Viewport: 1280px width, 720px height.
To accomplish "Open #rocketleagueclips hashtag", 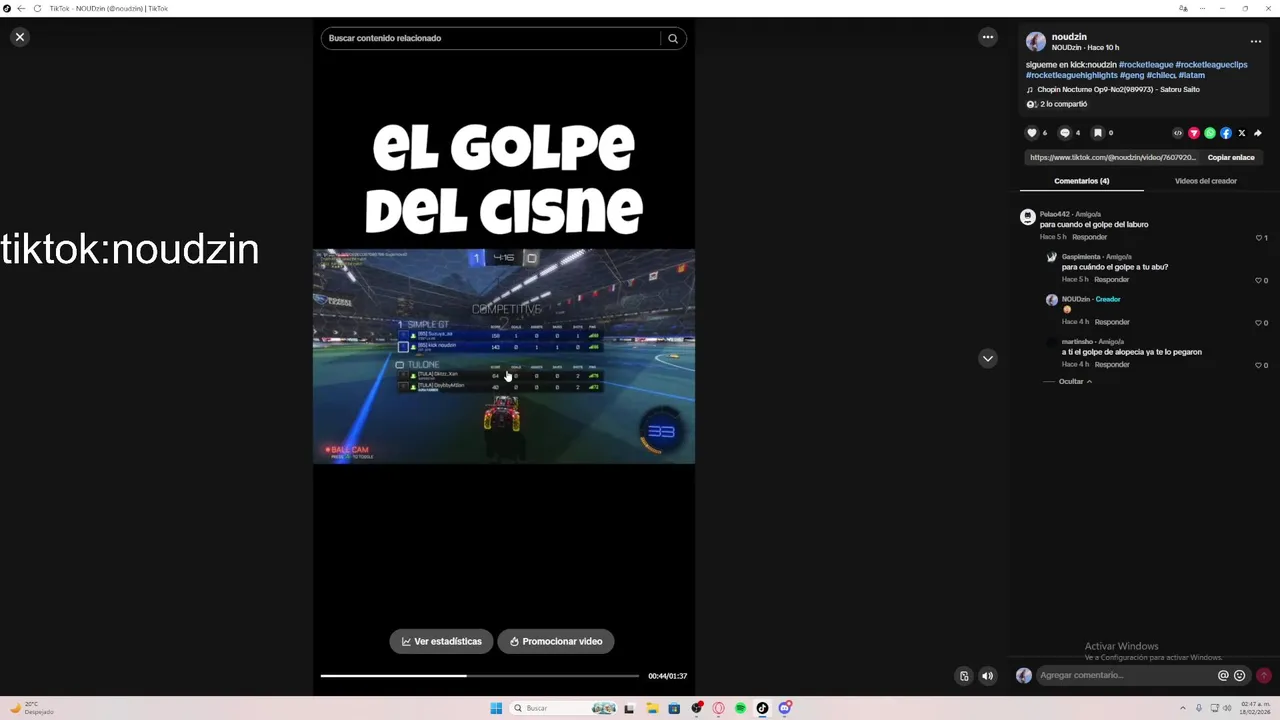I will point(1212,65).
